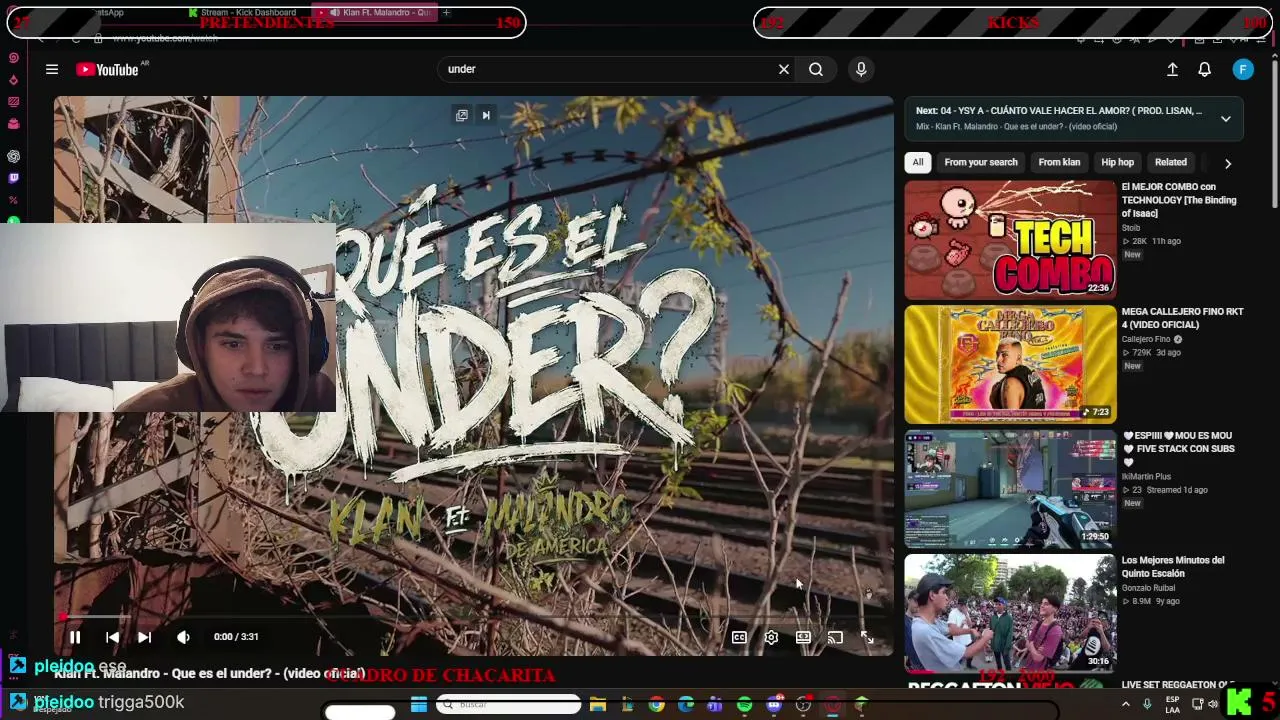1280x720 pixels.
Task: Select the 'From klan' chip
Action: click(1059, 162)
